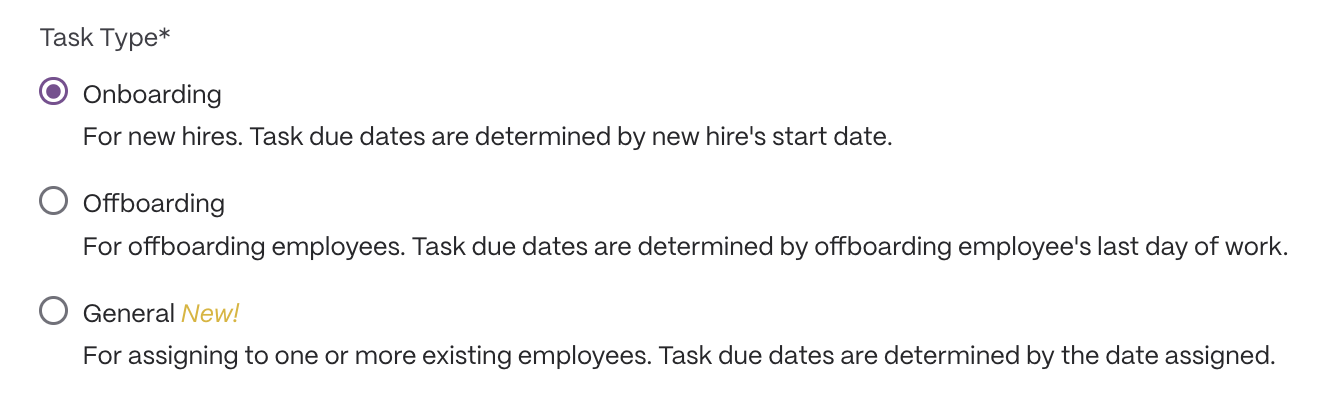1326x408 pixels.
Task: Click the 'For new hires' description text
Action: pyautogui.click(x=487, y=137)
